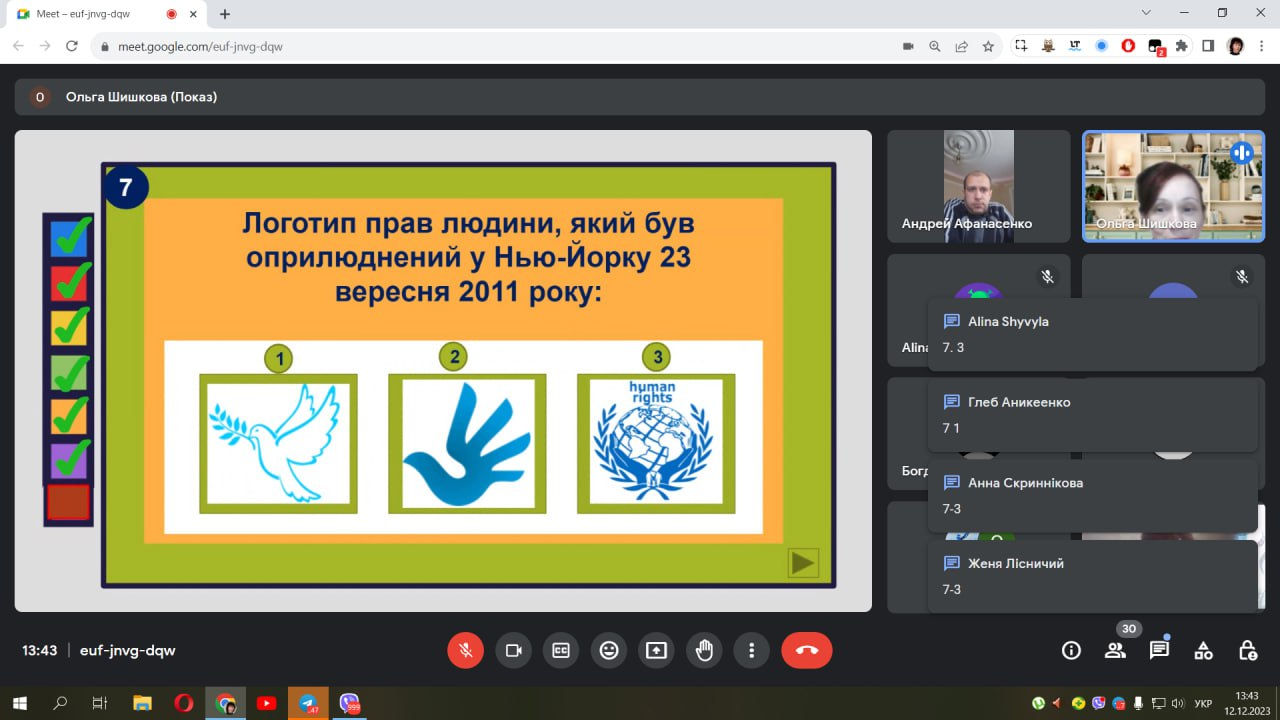Open the Chrome profile avatar
1280x720 pixels.
coord(1236,46)
